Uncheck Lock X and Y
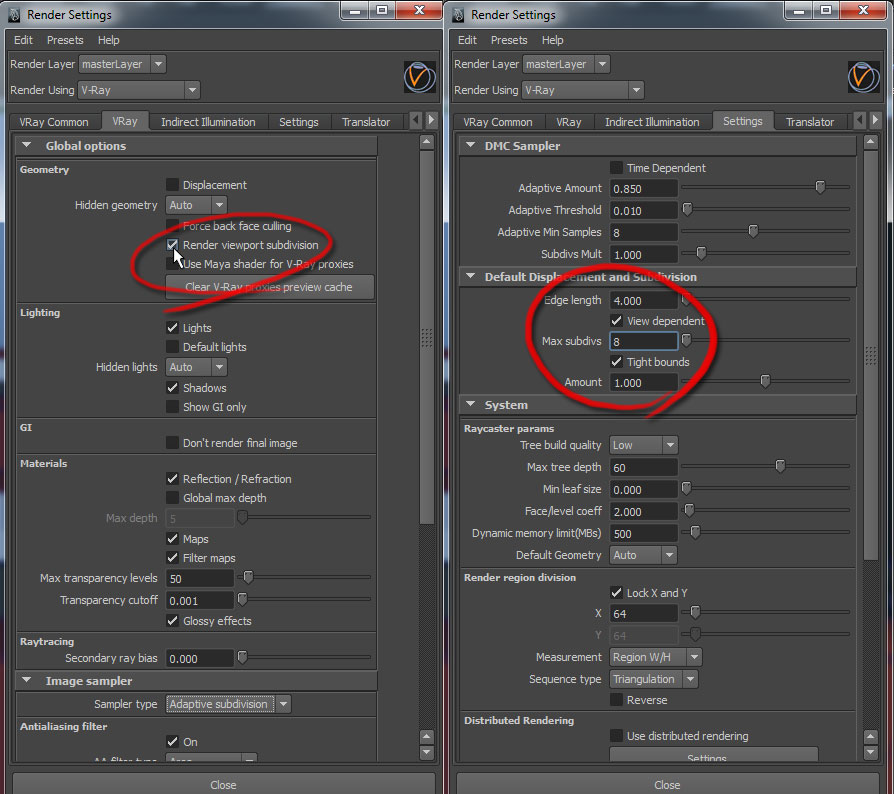894x794 pixels. coord(616,593)
